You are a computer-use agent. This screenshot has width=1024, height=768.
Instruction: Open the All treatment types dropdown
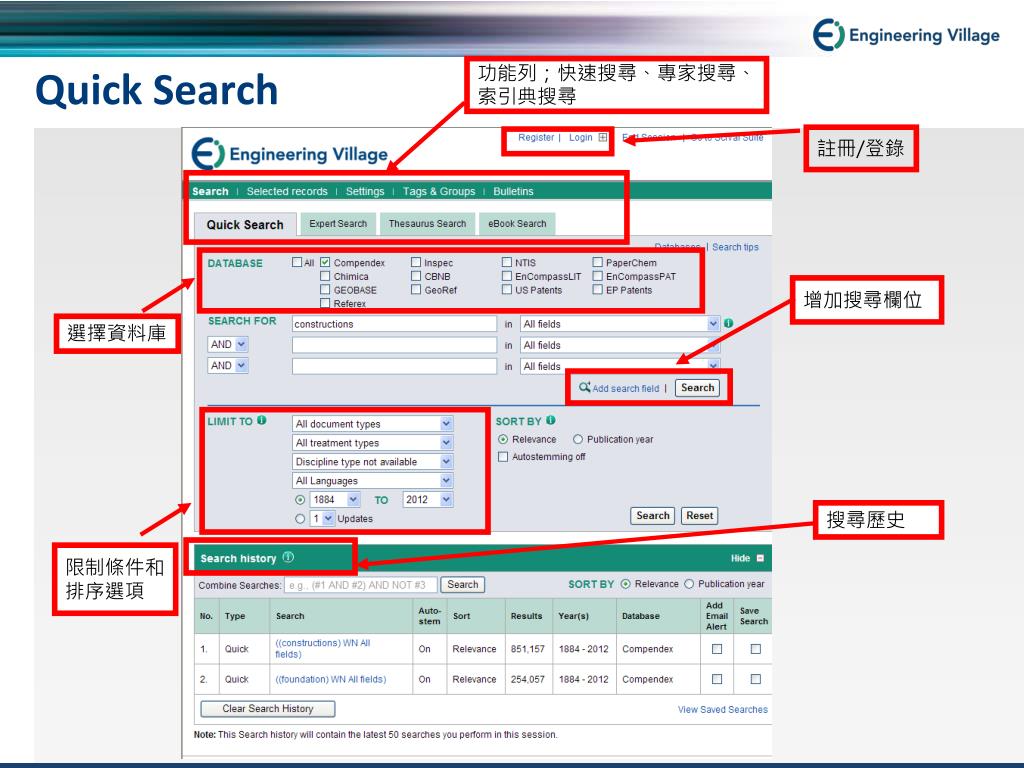372,443
